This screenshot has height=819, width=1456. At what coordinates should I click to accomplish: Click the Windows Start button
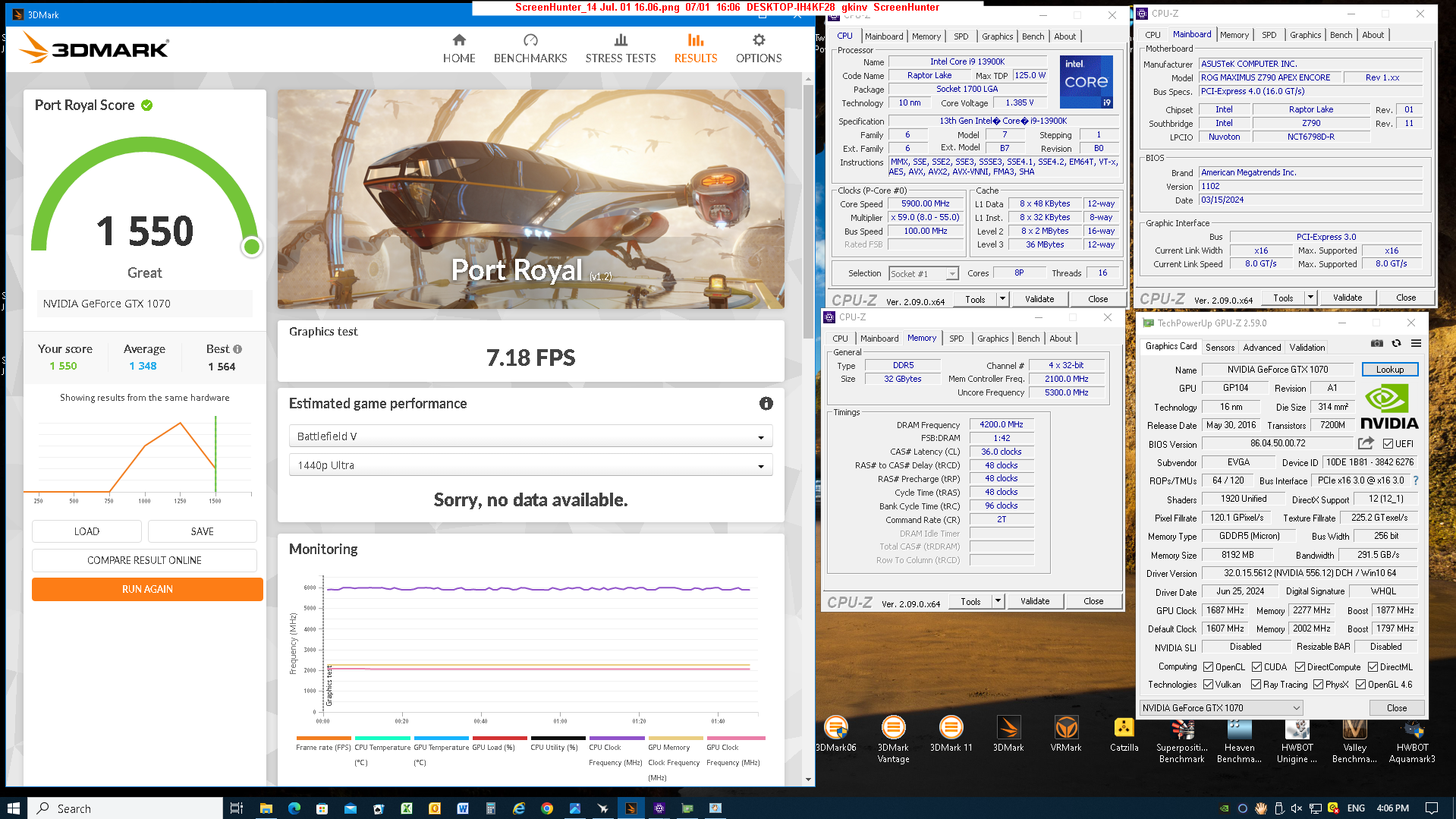13,808
